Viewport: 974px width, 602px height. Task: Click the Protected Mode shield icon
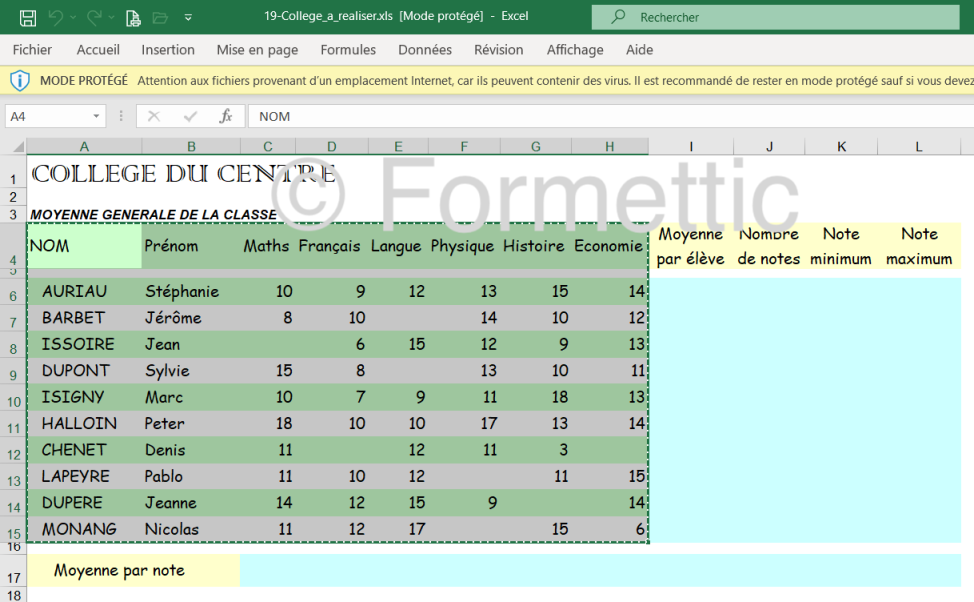point(20,80)
